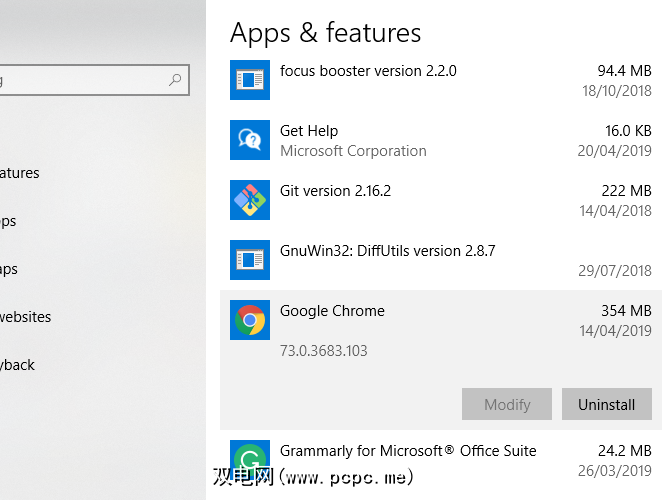The height and width of the screenshot is (500, 670).
Task: Click the Chrome version number 73.0.3683.103
Action: click(x=324, y=351)
